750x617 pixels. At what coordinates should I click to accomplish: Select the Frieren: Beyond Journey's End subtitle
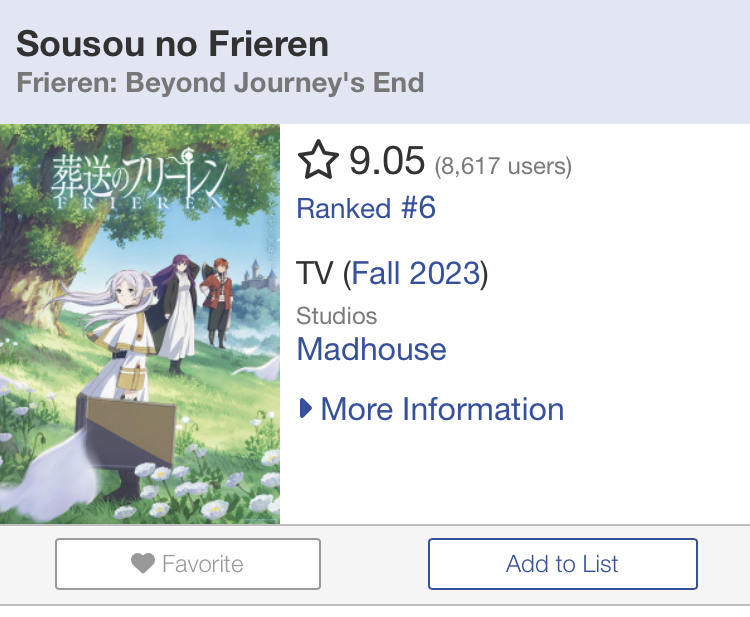(220, 82)
